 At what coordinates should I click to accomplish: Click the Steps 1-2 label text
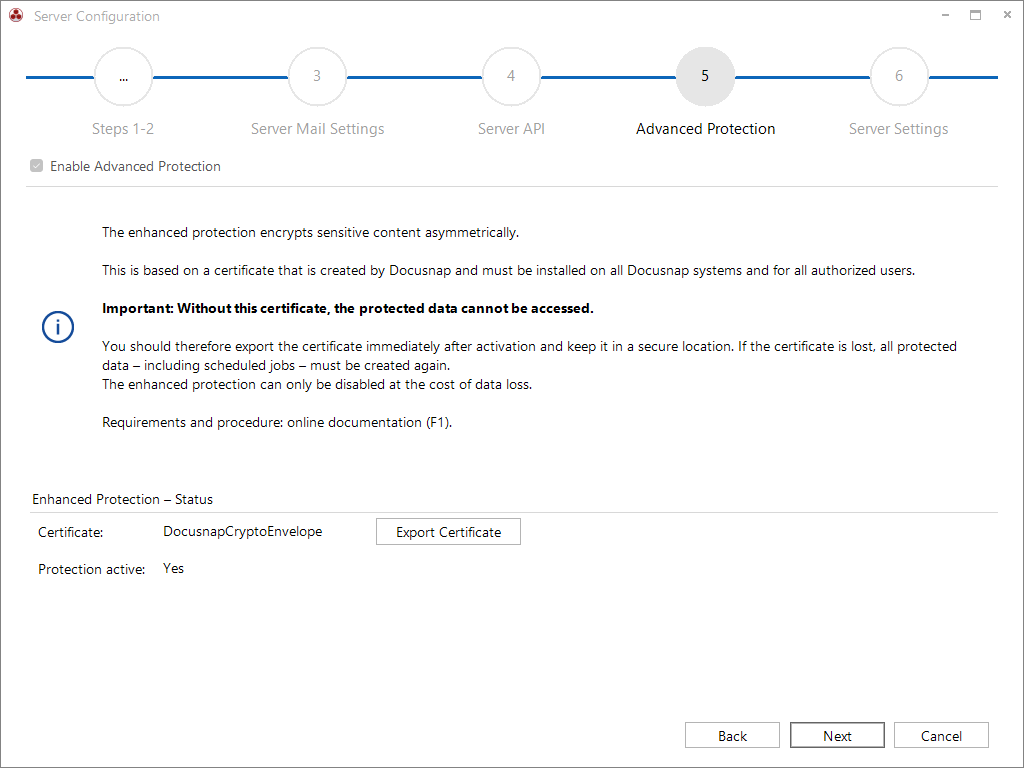(x=123, y=129)
